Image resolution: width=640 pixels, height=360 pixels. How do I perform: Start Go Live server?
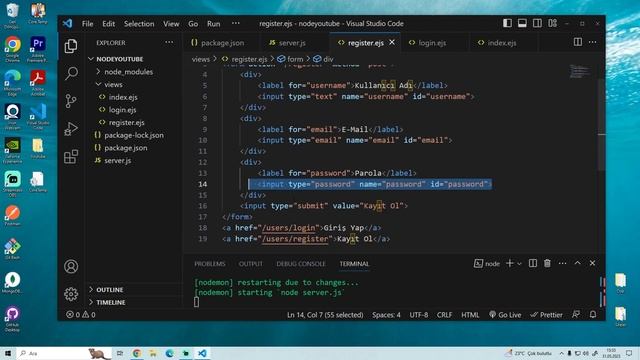pyautogui.click(x=505, y=315)
